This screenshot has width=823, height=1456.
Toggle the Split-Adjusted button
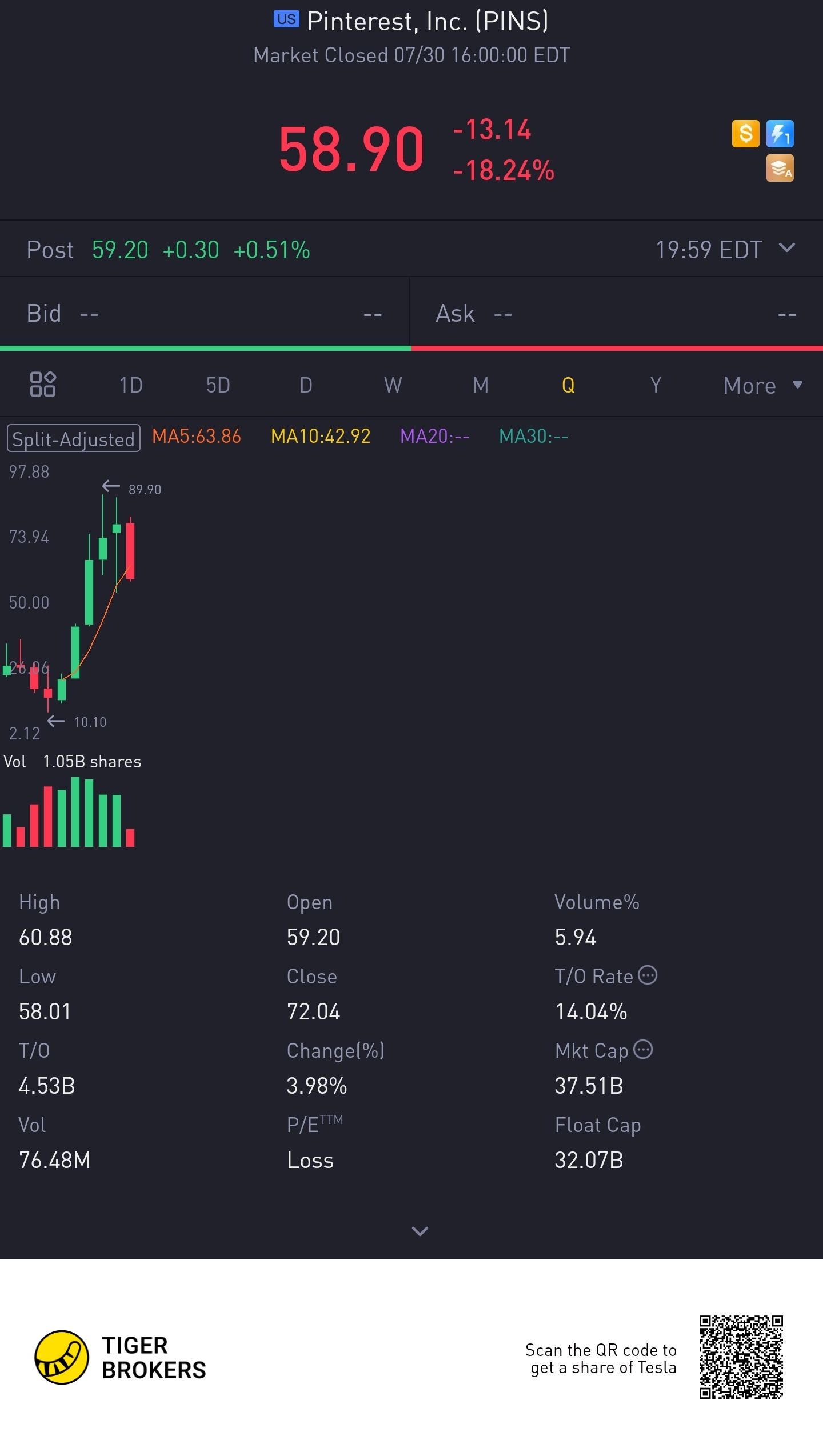[74, 438]
